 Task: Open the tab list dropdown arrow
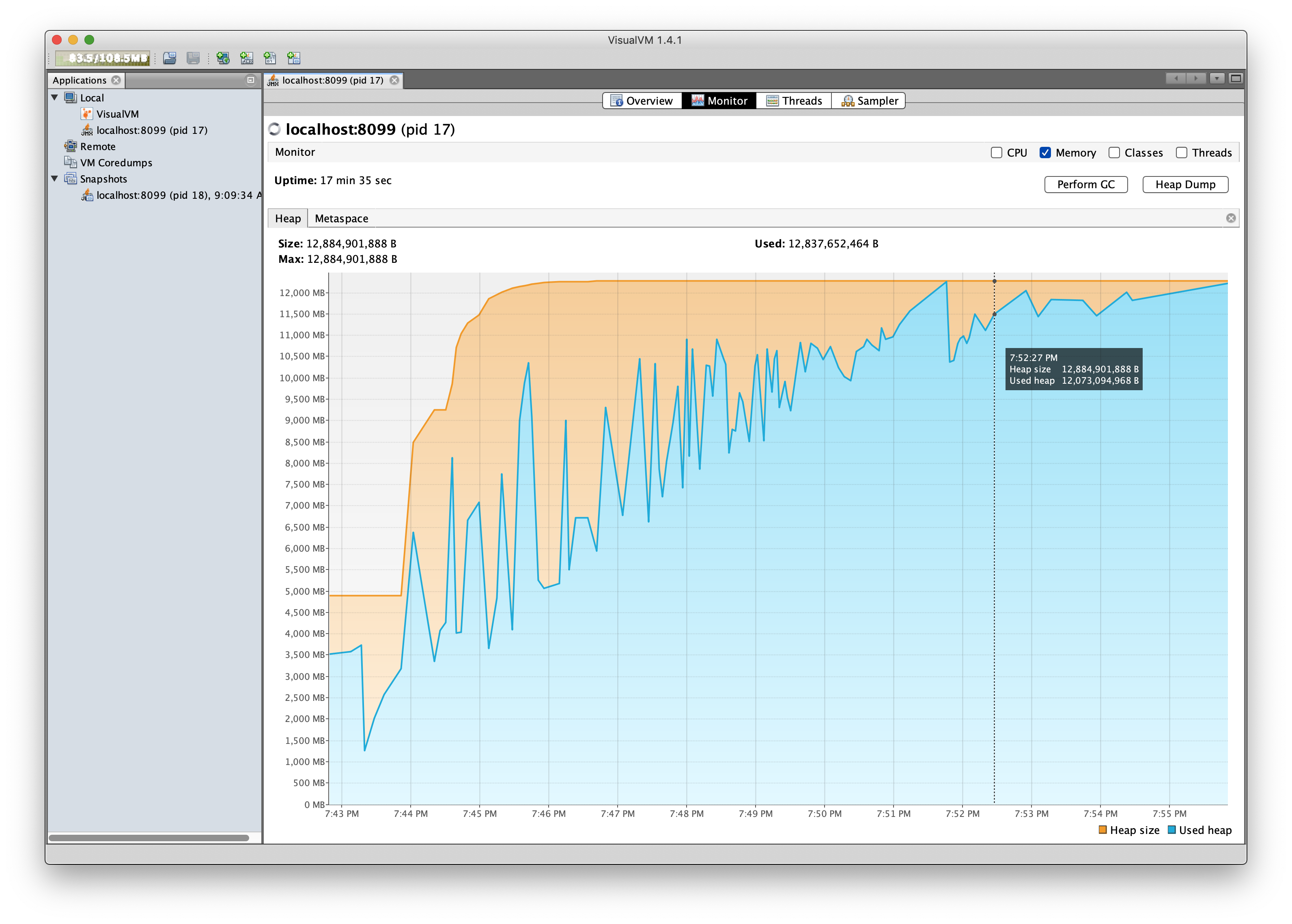(x=1217, y=80)
